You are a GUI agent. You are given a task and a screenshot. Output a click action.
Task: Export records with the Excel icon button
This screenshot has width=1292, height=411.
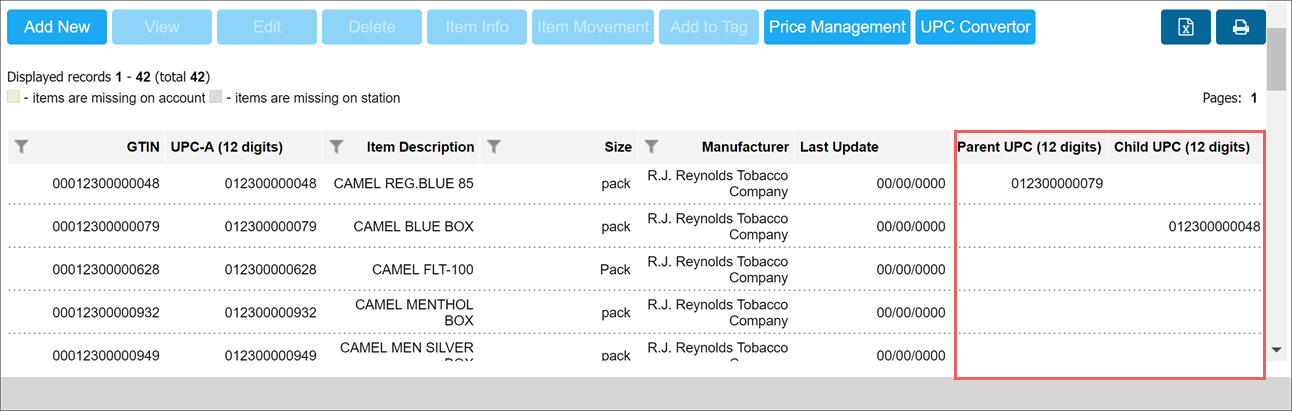point(1186,27)
